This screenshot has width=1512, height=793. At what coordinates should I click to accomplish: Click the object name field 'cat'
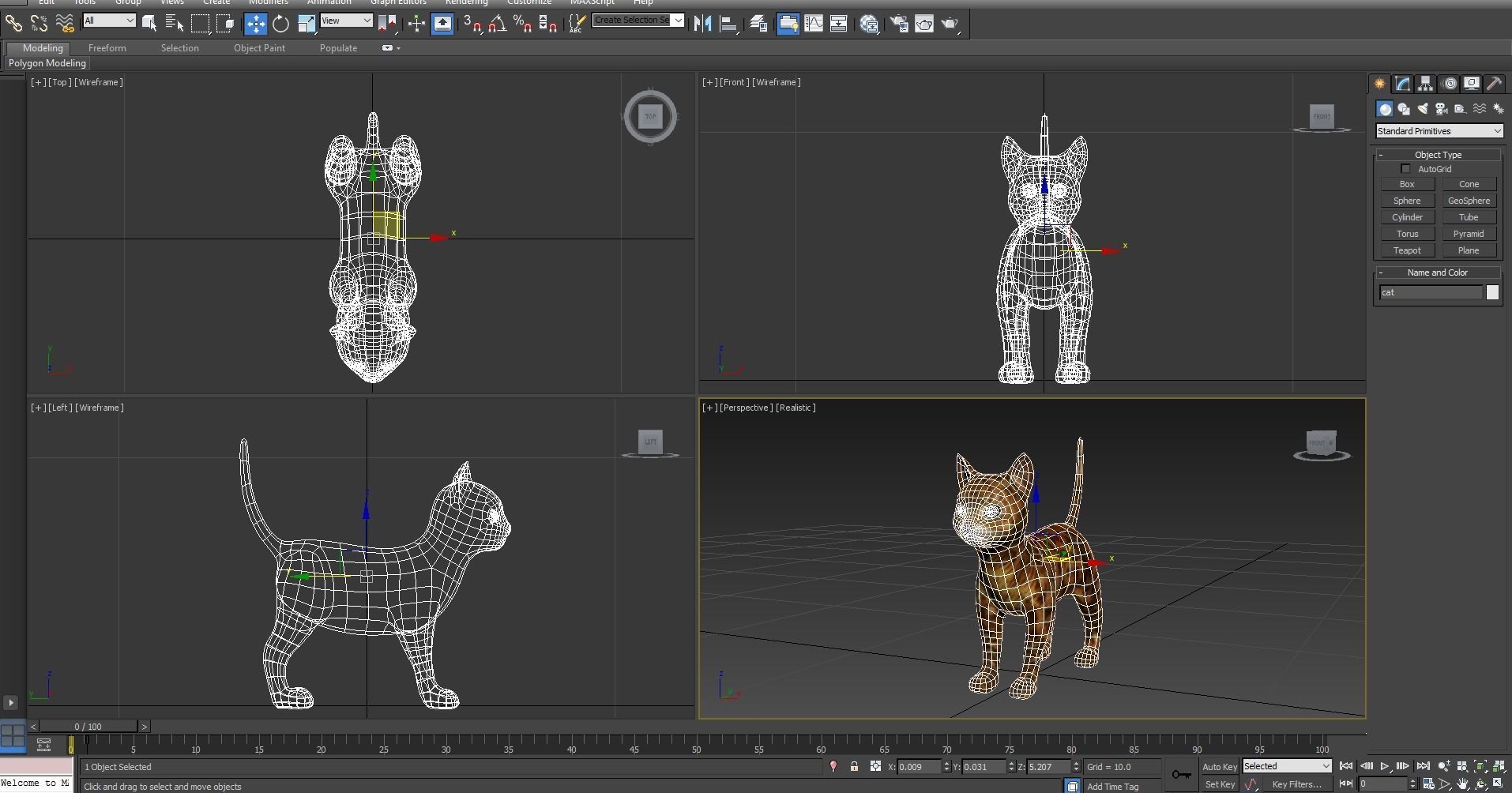(1431, 292)
